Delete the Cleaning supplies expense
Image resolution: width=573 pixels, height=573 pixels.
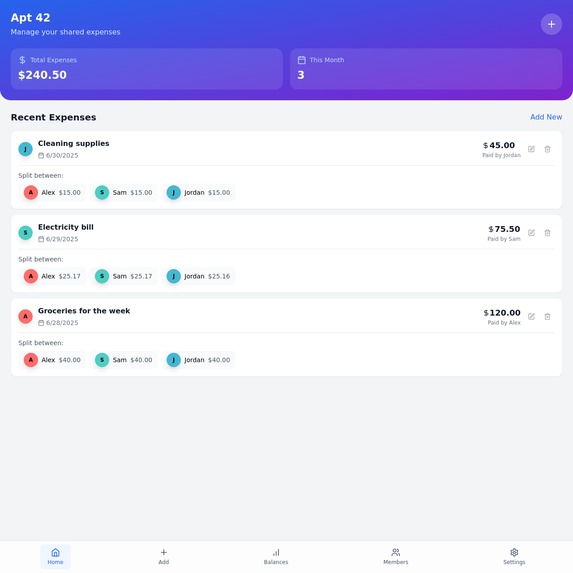(547, 149)
